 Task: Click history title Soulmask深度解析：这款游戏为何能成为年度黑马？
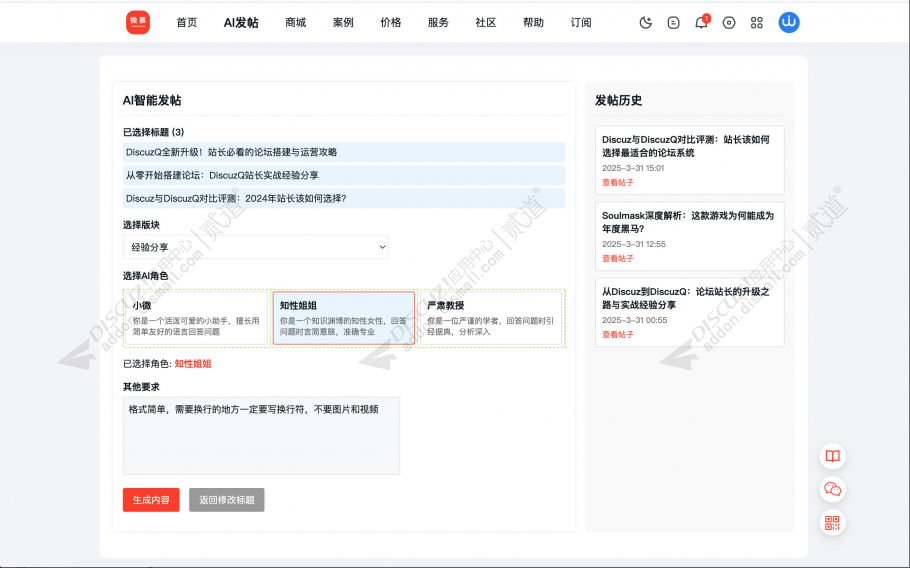point(688,222)
